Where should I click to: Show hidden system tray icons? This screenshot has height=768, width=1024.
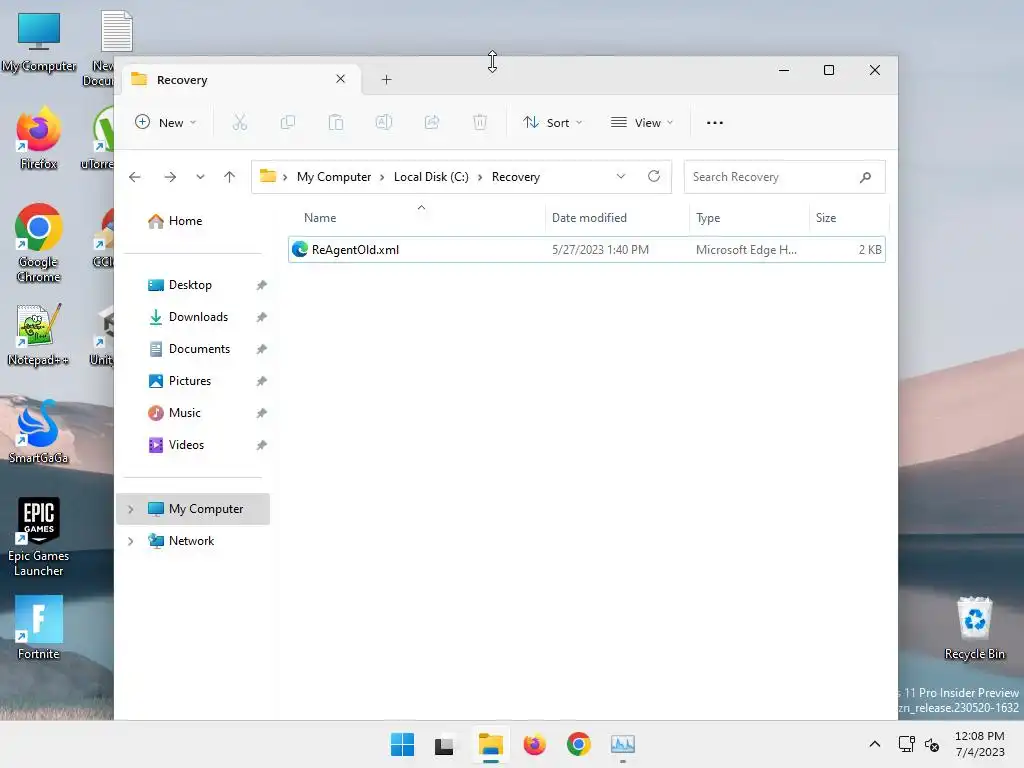click(x=875, y=744)
